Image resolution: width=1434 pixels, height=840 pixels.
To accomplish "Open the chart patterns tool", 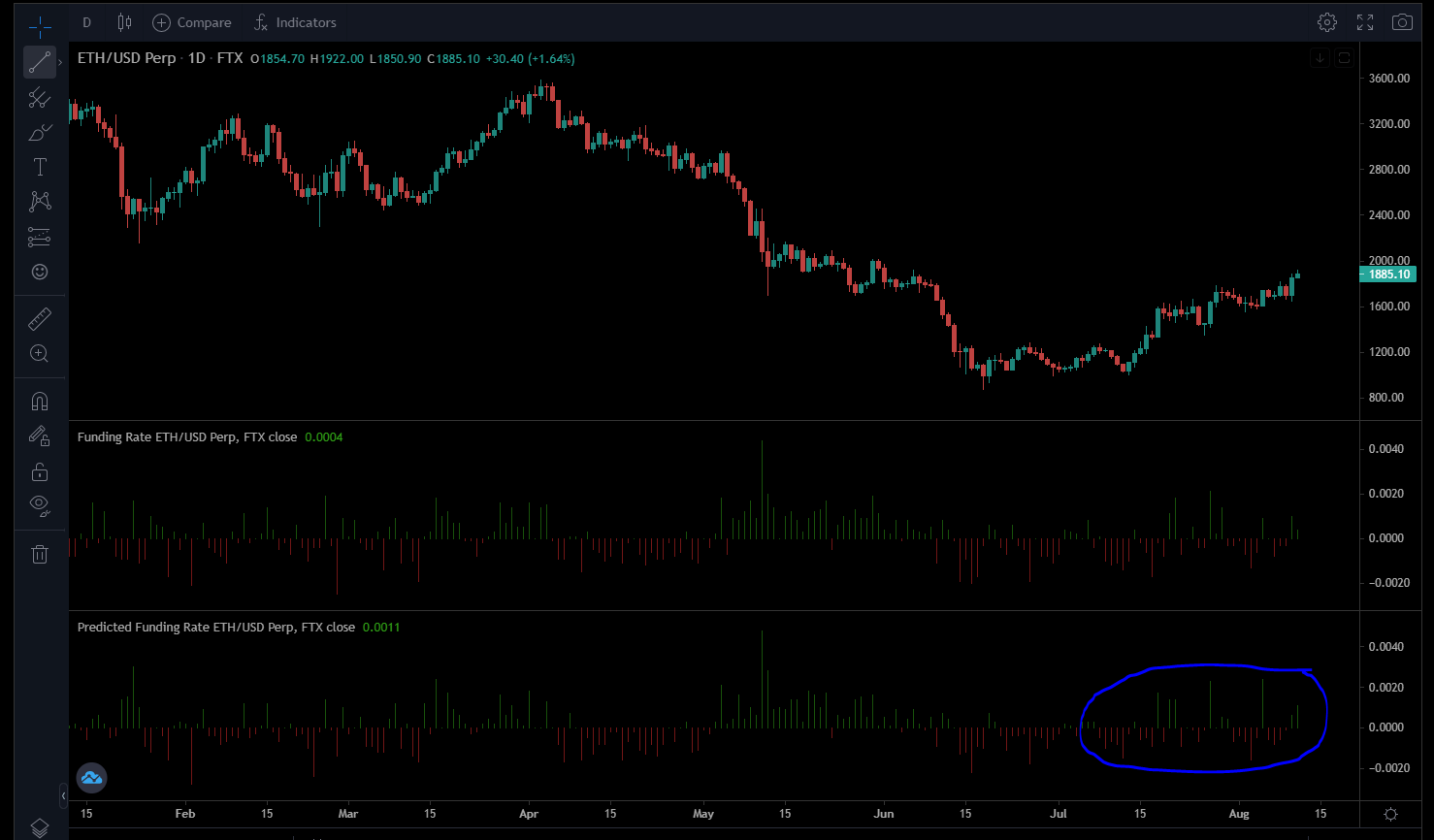I will (x=39, y=202).
